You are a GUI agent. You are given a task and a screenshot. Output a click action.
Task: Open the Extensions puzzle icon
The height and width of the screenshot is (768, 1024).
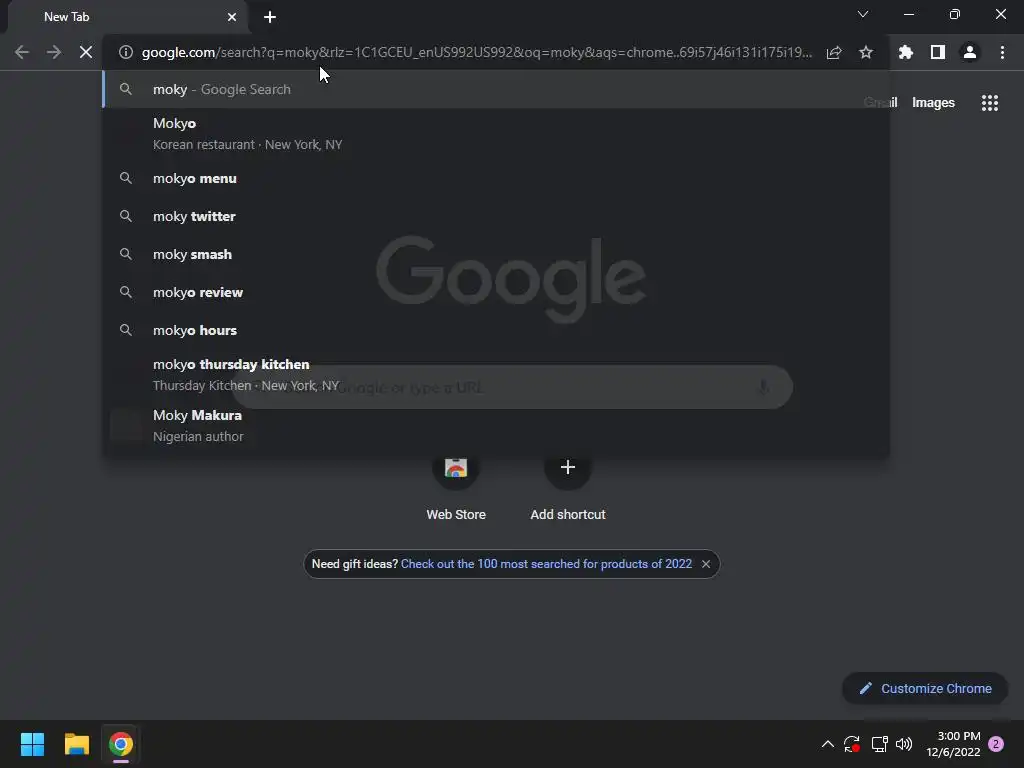pyautogui.click(x=905, y=52)
